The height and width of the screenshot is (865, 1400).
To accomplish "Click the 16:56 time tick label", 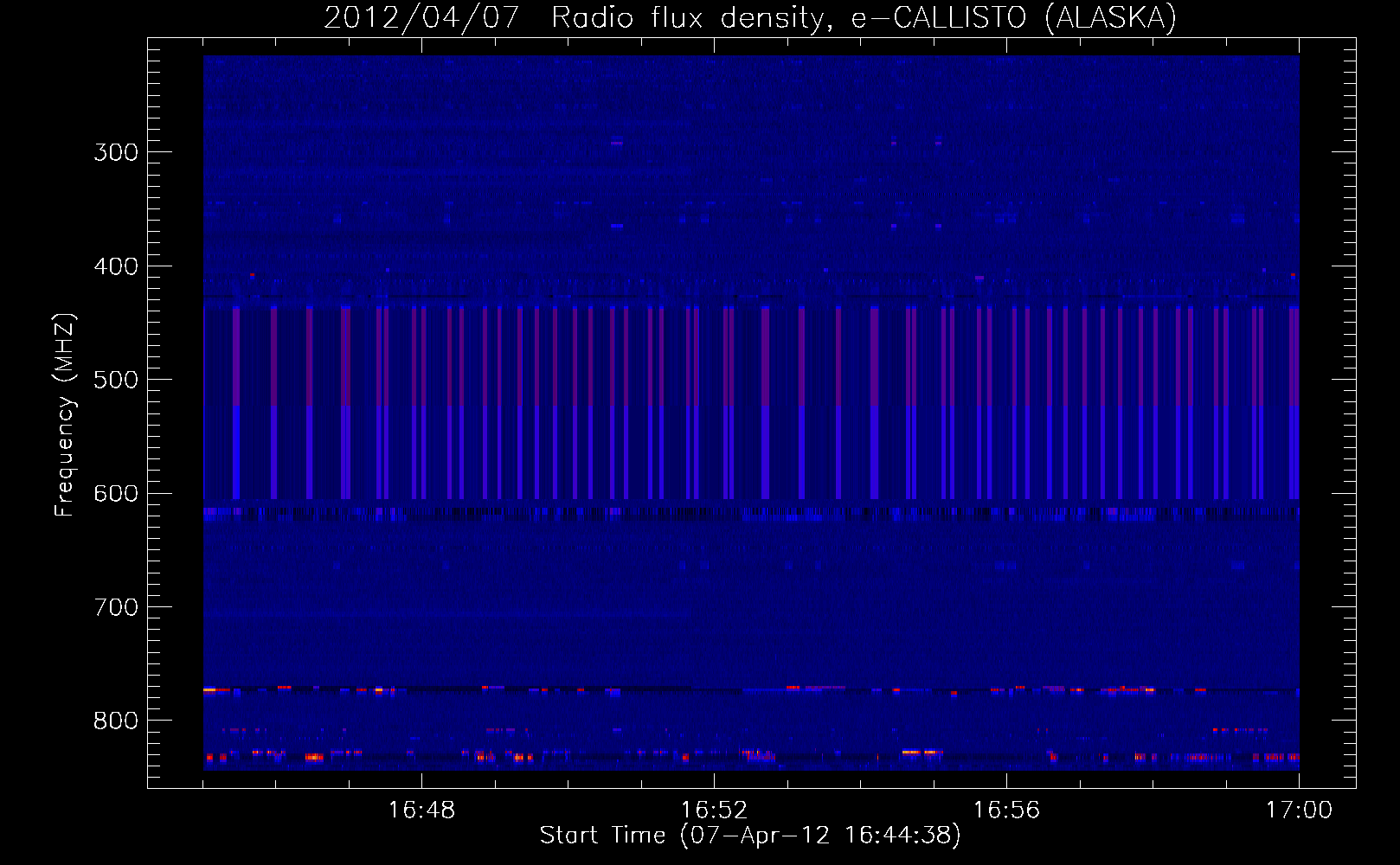I will coord(1006,811).
